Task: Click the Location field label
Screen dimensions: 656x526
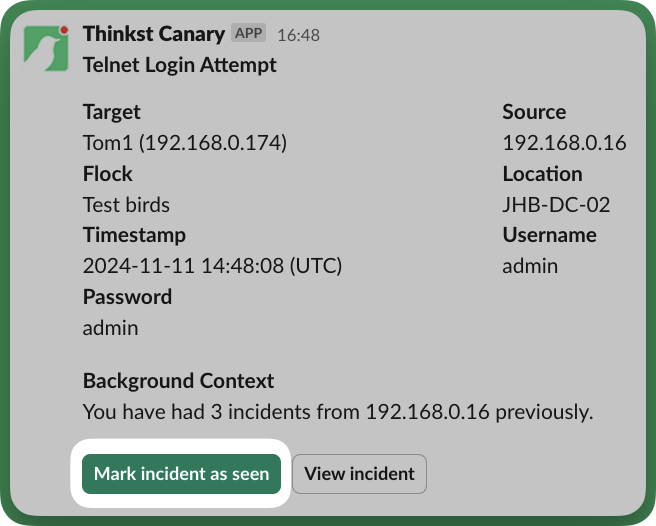Action: [x=542, y=174]
